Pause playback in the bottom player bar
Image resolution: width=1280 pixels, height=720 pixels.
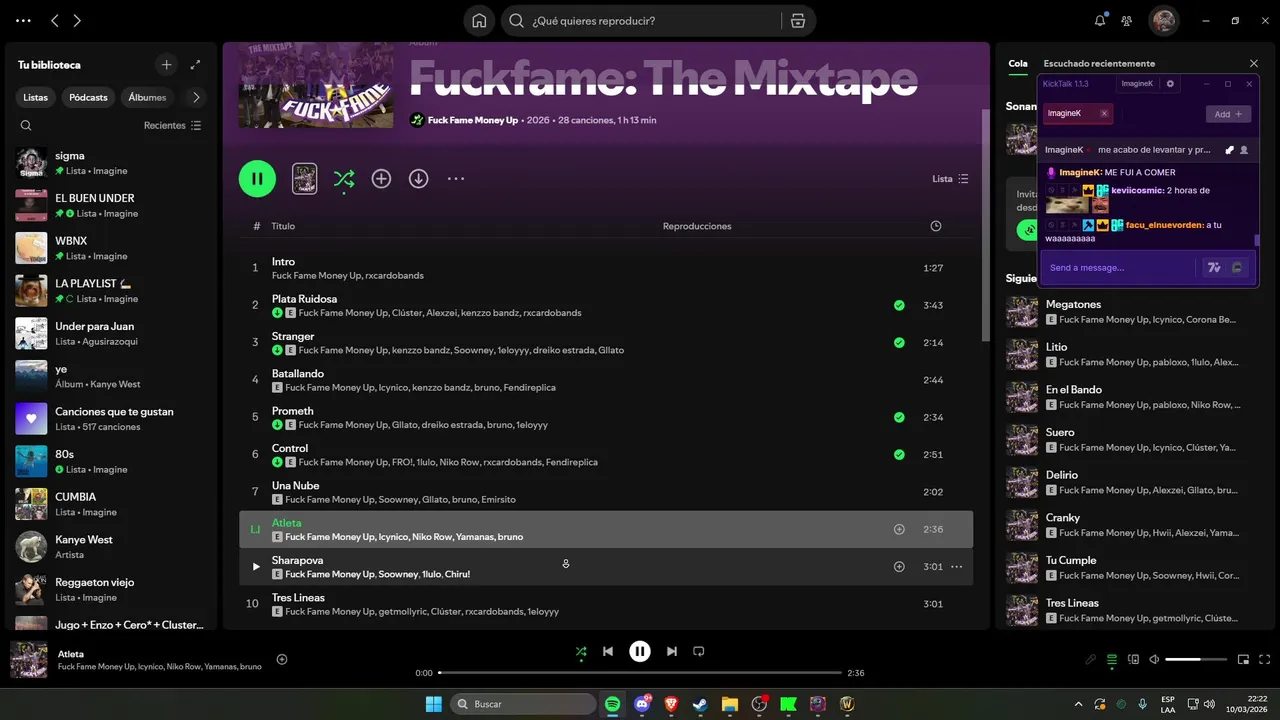640,651
